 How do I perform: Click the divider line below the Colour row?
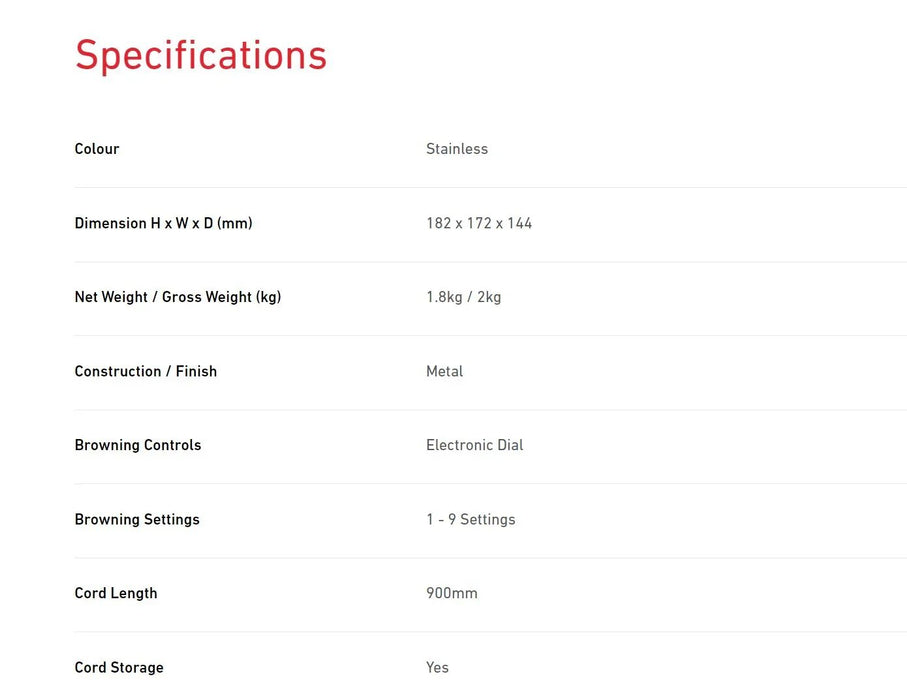[490, 187]
